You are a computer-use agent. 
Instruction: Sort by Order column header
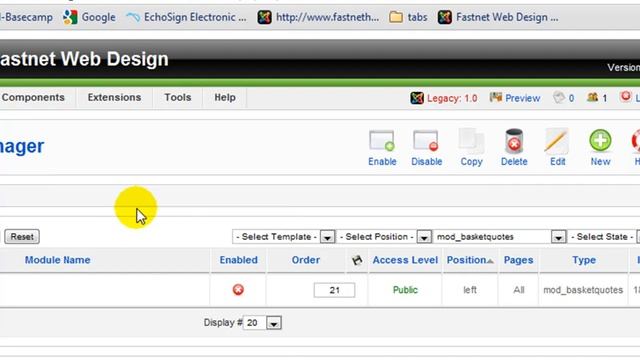pos(305,260)
